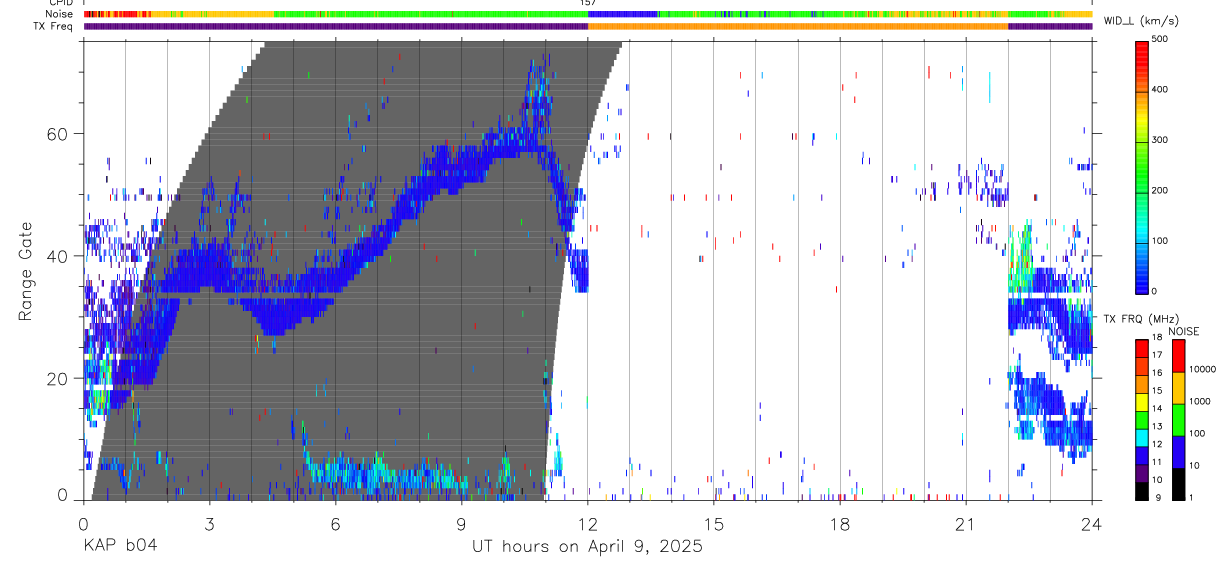Image resolution: width=1228 pixels, height=567 pixels.
Task: Click the '1000' tick on the NOISE scale
Action: 1198,401
